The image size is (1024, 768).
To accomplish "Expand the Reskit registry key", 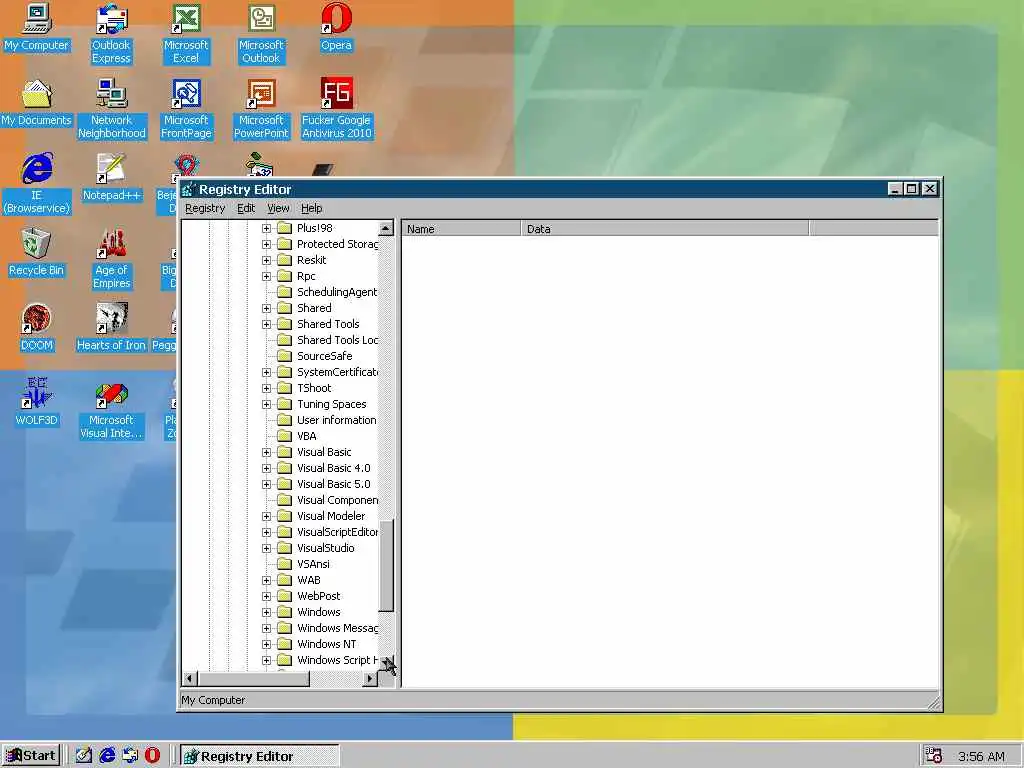I will tap(266, 261).
